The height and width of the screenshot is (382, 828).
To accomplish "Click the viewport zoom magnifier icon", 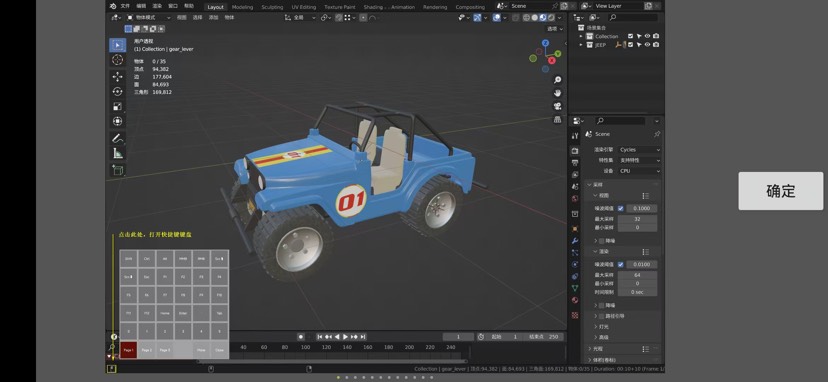I will [557, 80].
